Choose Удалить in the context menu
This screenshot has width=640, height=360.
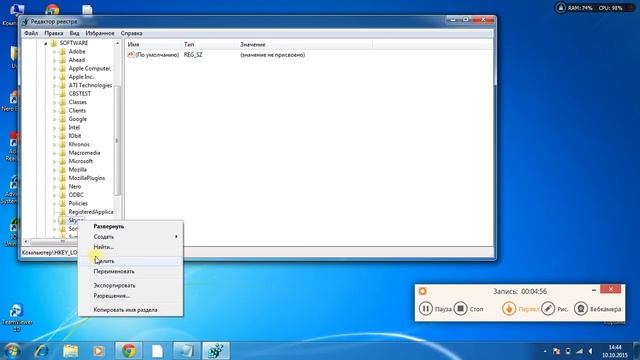[x=130, y=261]
